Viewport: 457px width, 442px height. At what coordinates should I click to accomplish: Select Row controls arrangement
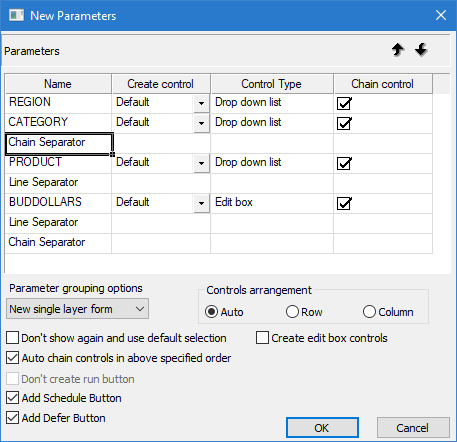(x=292, y=312)
